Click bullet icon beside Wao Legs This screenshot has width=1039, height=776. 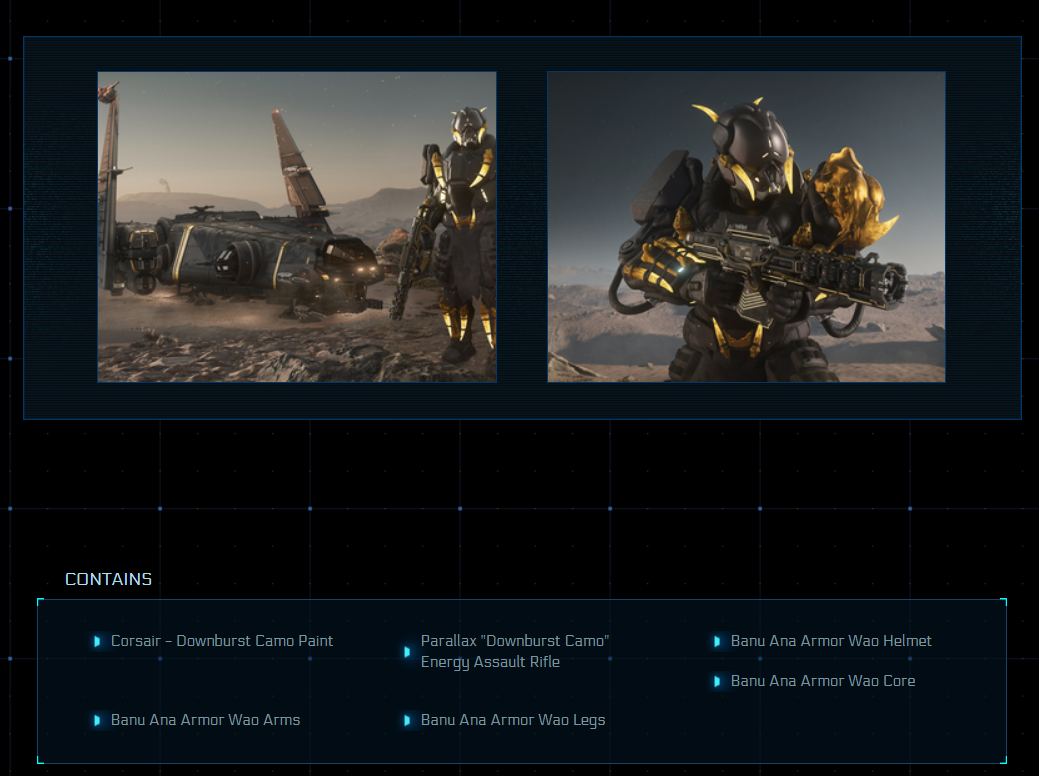pos(407,720)
